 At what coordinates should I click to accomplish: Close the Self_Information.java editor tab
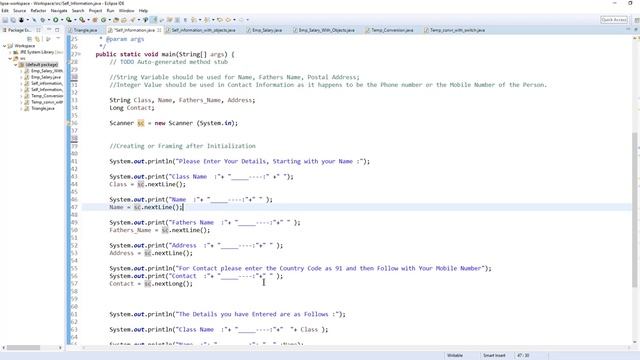coord(159,30)
